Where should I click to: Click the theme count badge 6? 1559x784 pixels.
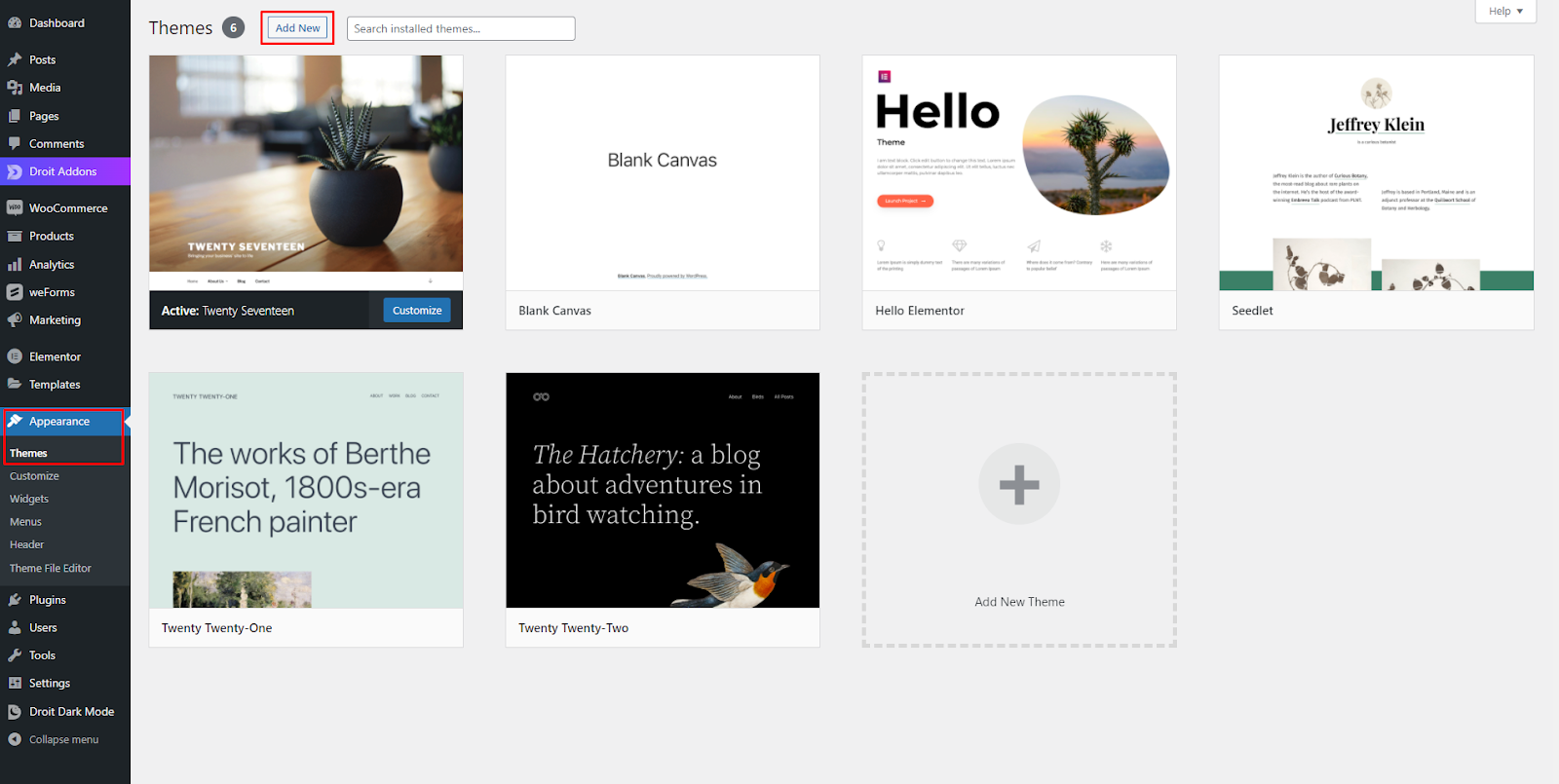tap(233, 28)
